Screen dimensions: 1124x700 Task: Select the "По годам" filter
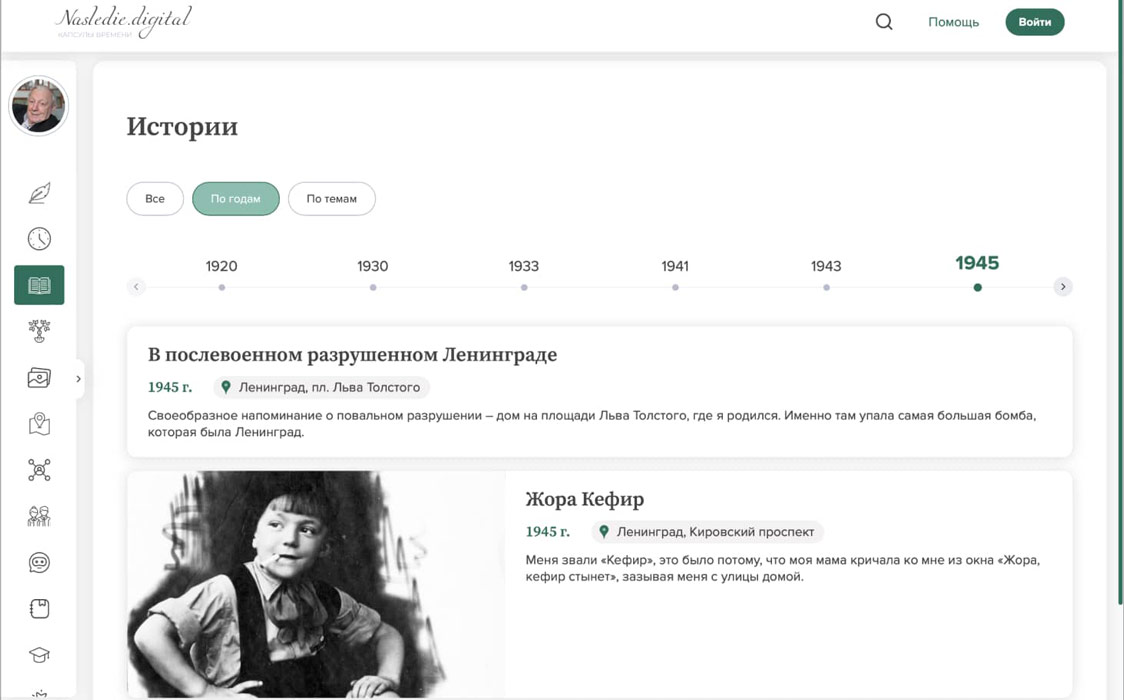236,198
